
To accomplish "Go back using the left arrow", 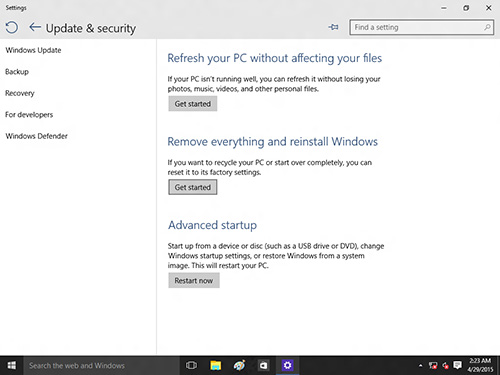I will (x=35, y=27).
